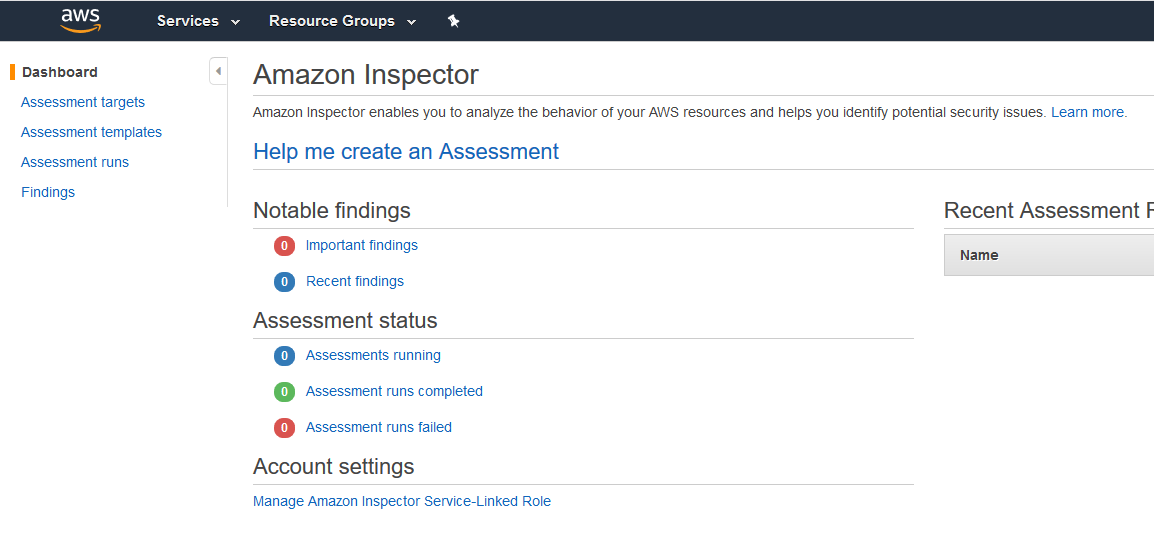Click the blue Recent findings count badge
This screenshot has height=544, width=1154.
tap(284, 282)
